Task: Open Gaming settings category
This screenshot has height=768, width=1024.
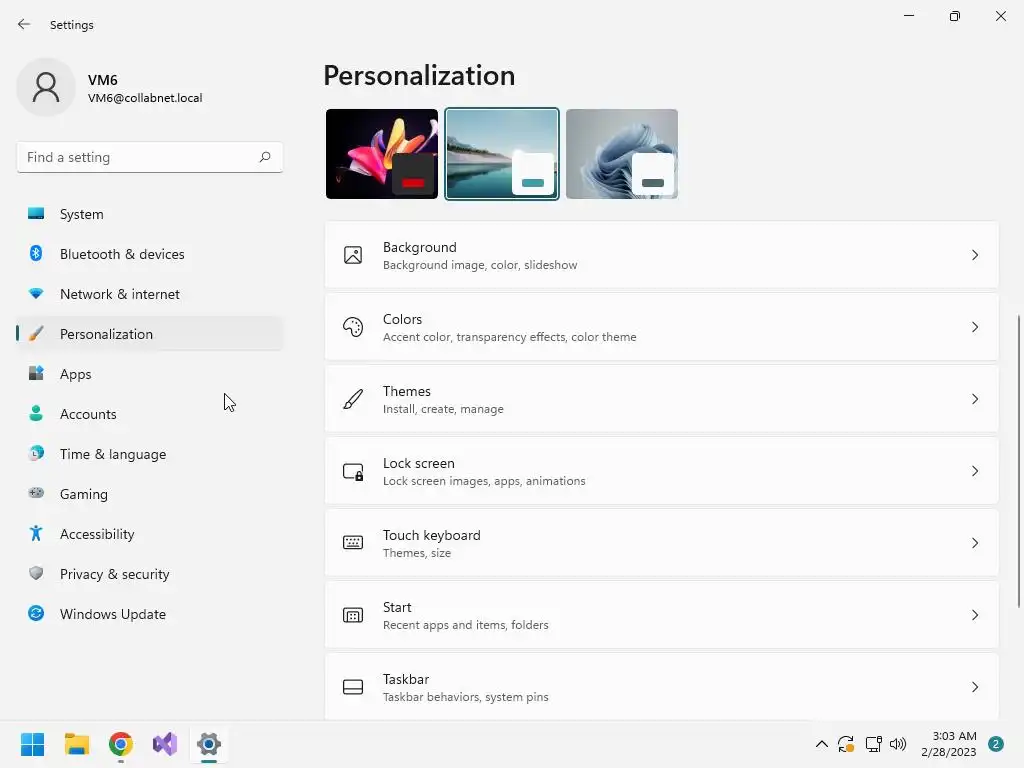Action: 150,494
